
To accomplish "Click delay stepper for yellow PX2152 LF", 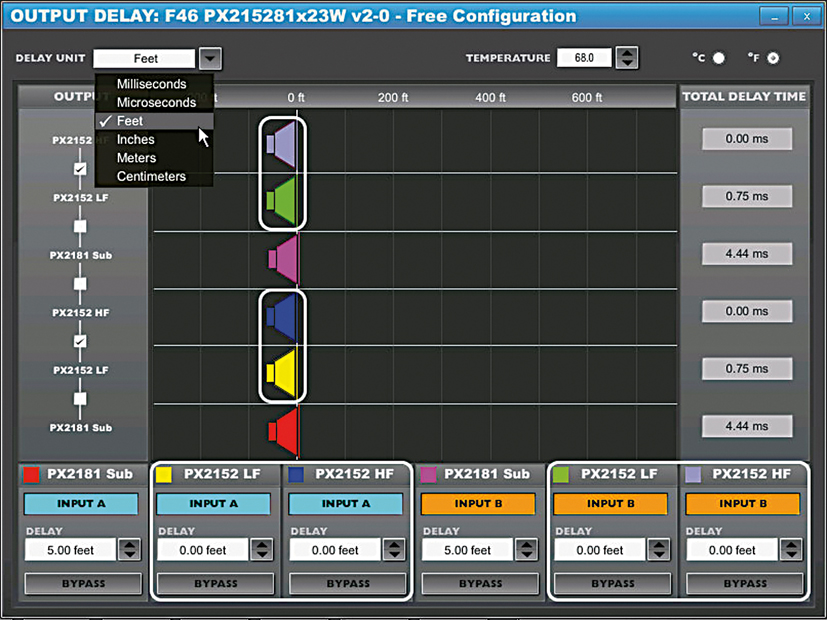I will click(262, 550).
